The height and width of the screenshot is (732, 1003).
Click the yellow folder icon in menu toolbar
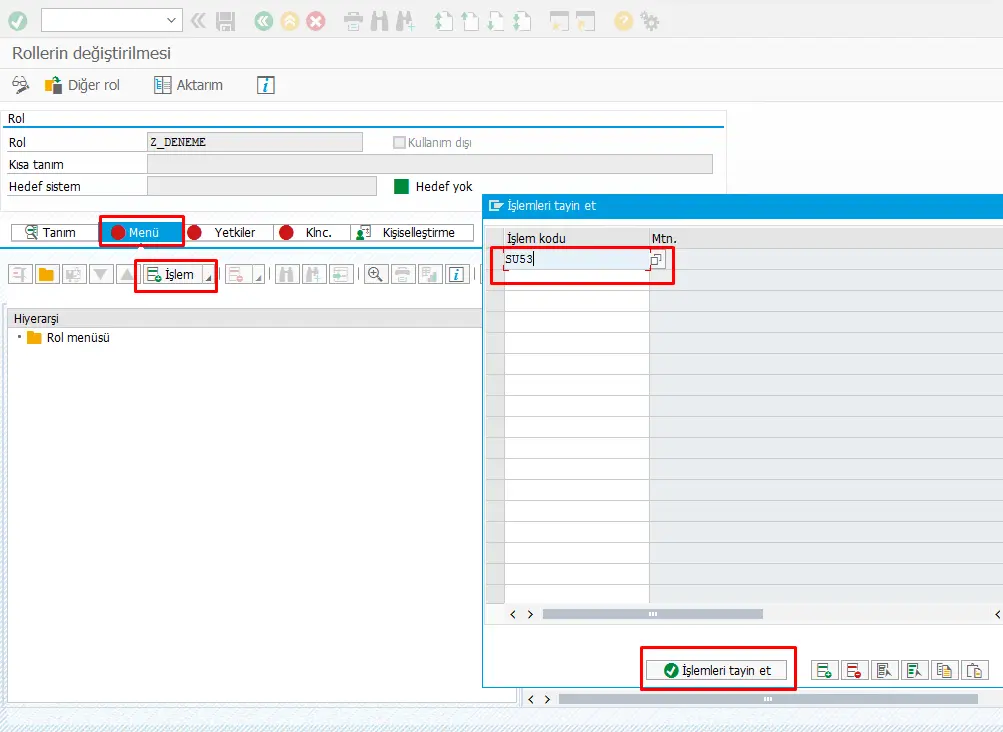(46, 274)
